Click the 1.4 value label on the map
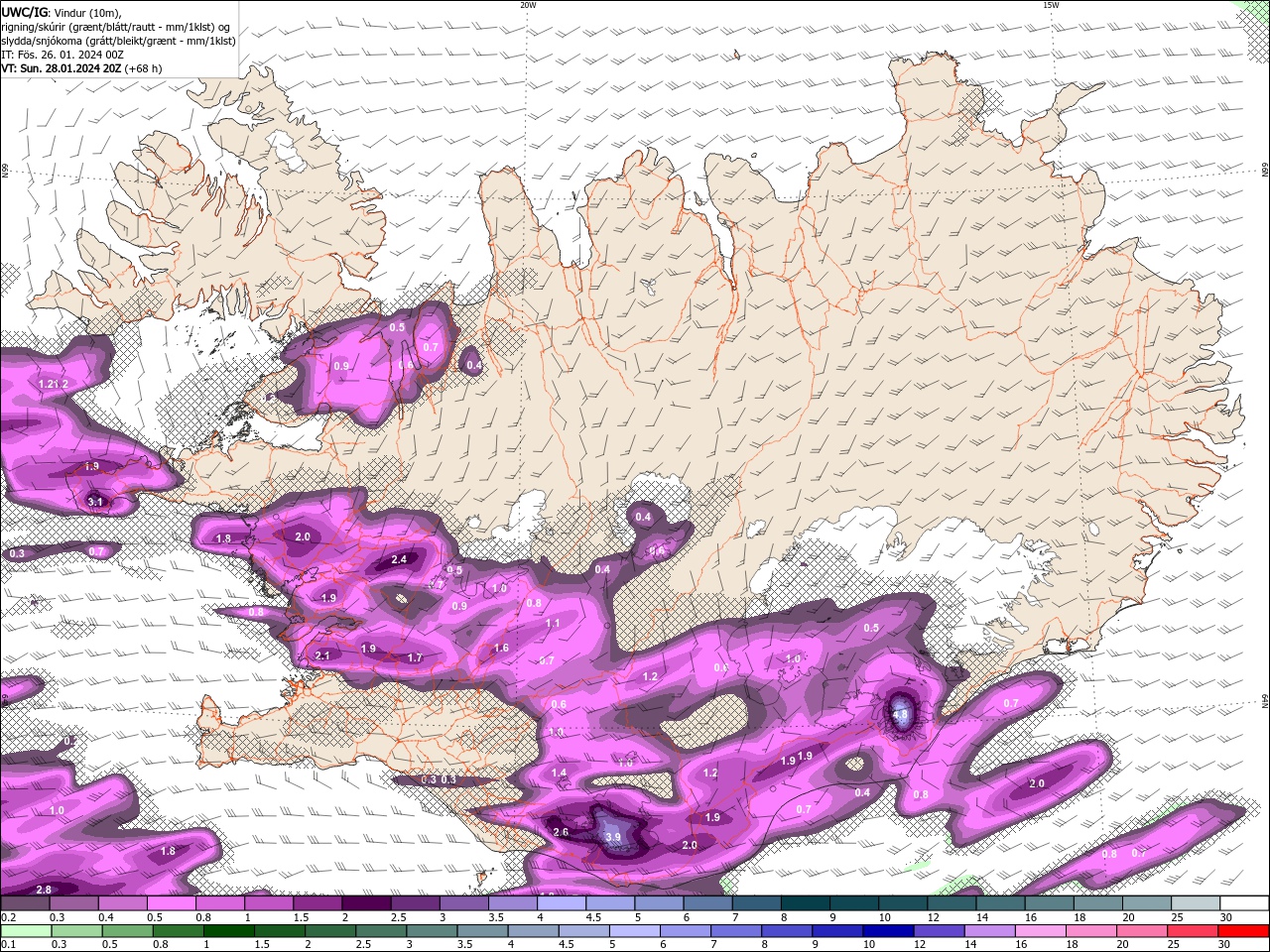The height and width of the screenshot is (952, 1270). (560, 773)
